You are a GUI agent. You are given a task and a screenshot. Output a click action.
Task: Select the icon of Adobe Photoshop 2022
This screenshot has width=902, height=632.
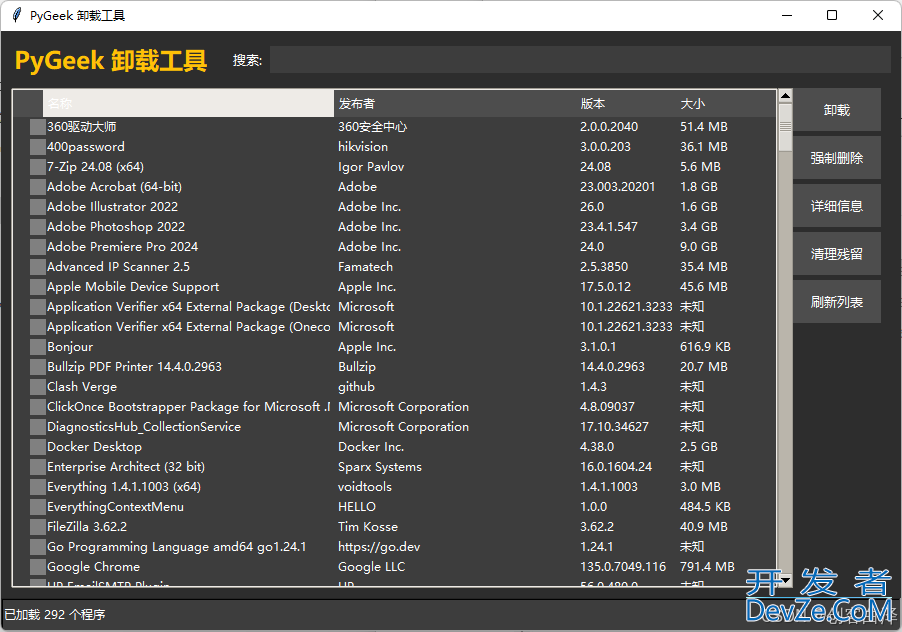[x=37, y=227]
